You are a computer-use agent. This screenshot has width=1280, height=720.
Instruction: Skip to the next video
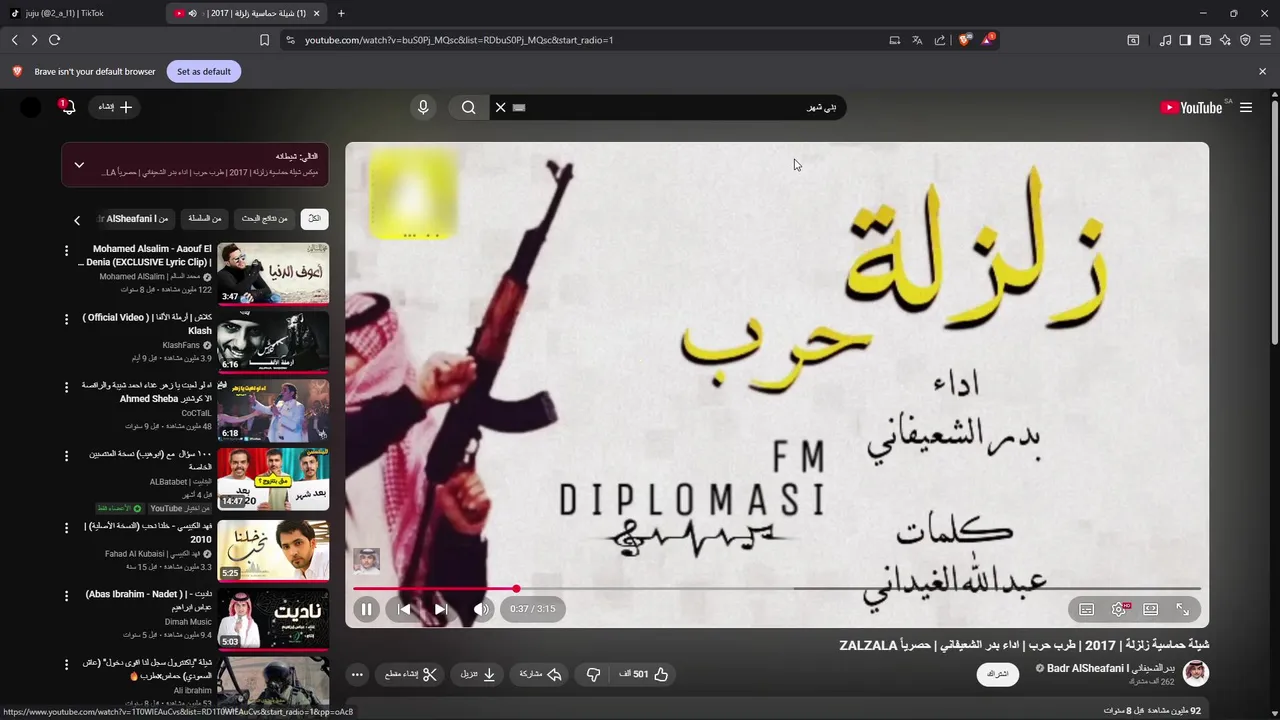point(441,609)
